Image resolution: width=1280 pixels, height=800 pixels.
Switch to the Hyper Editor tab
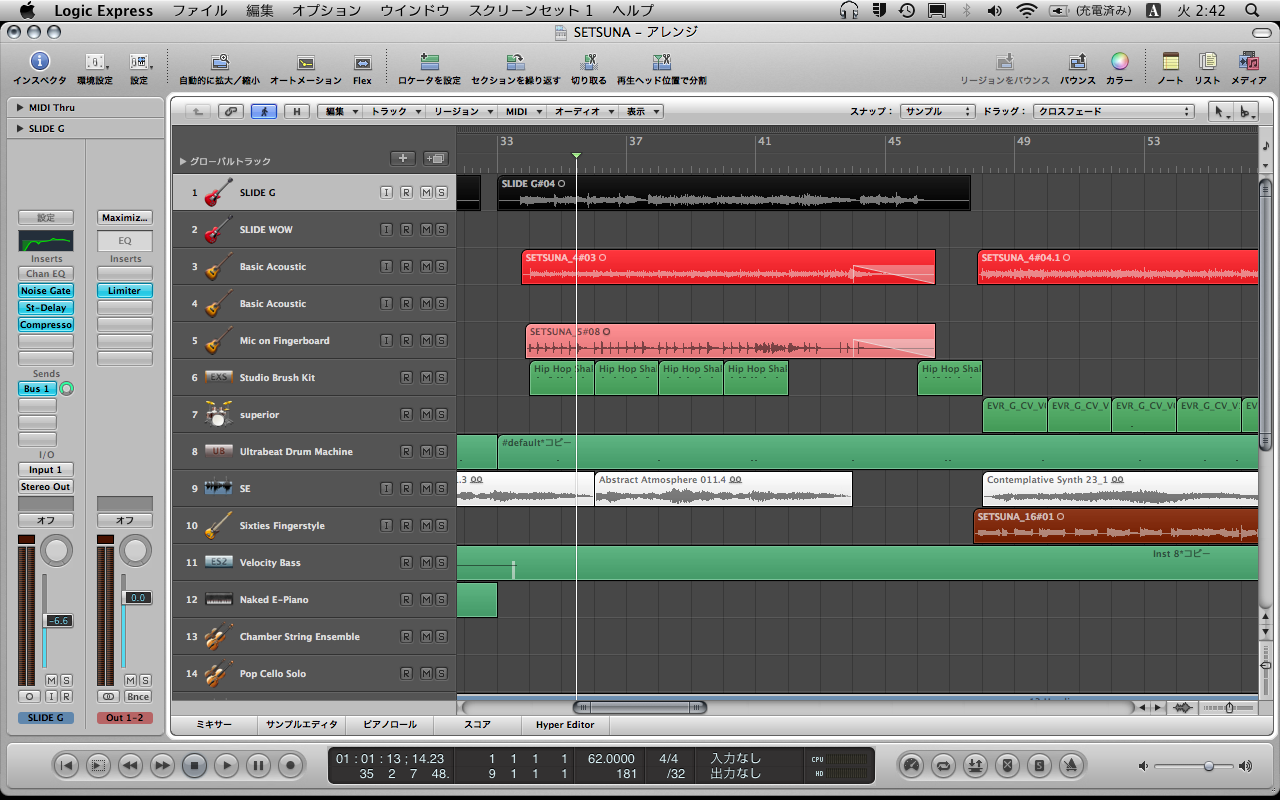tap(565, 724)
